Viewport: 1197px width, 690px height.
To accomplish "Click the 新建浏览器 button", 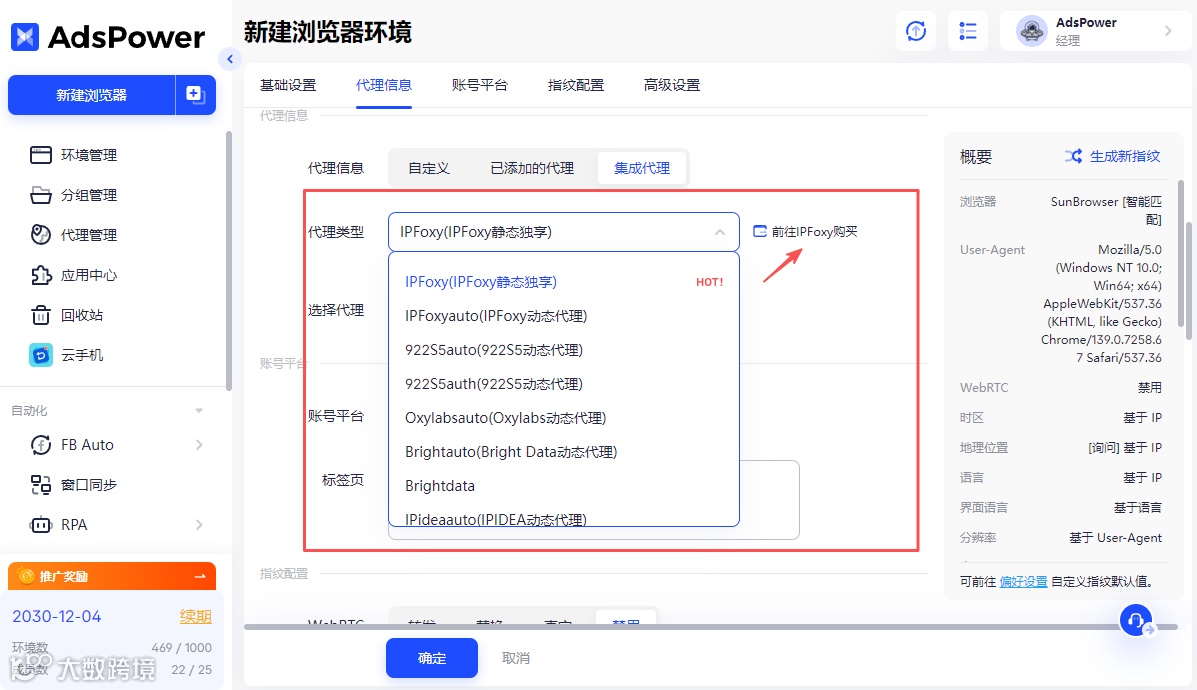I will coord(92,95).
